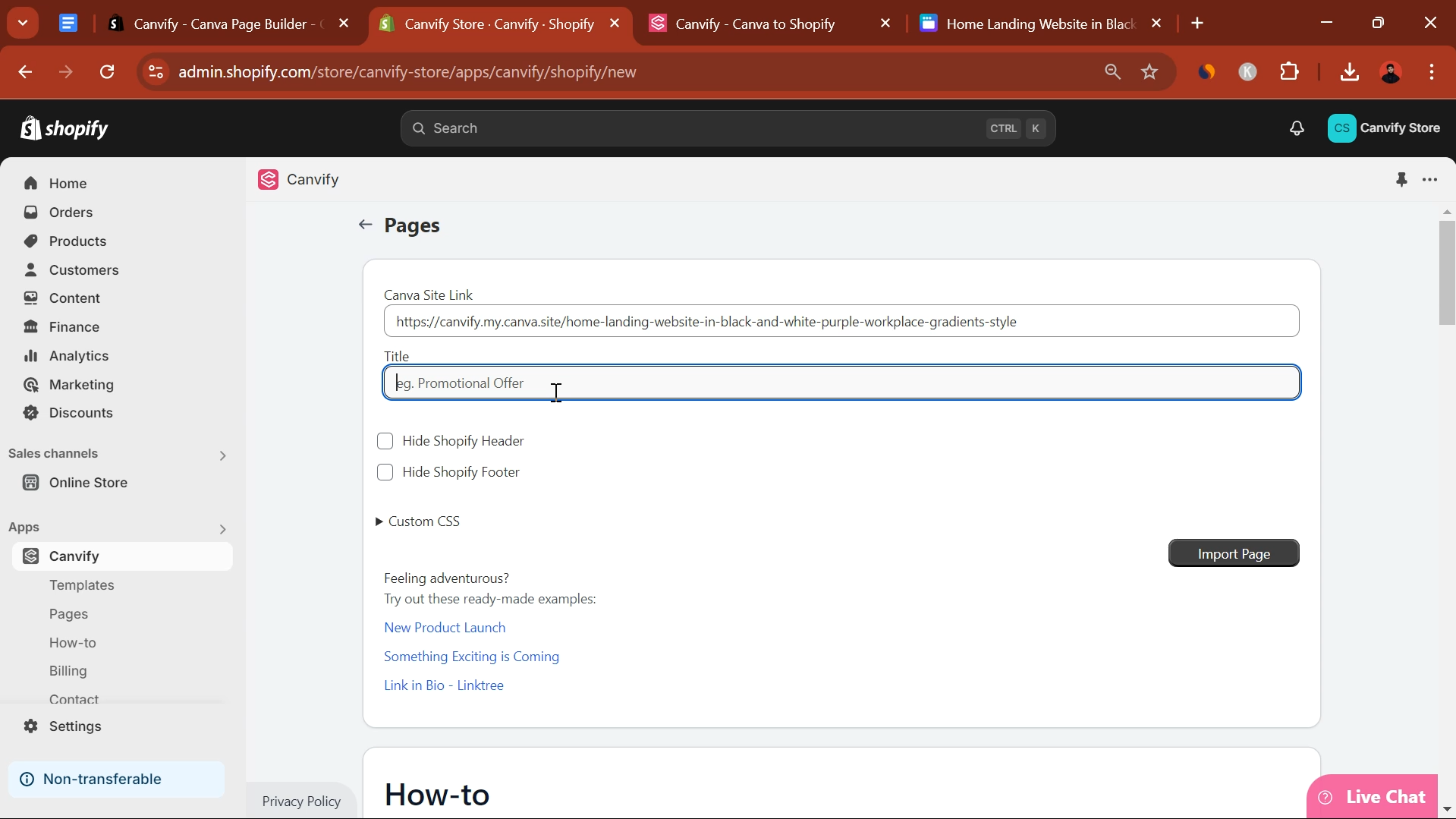Open a new browser tab

click(1197, 24)
